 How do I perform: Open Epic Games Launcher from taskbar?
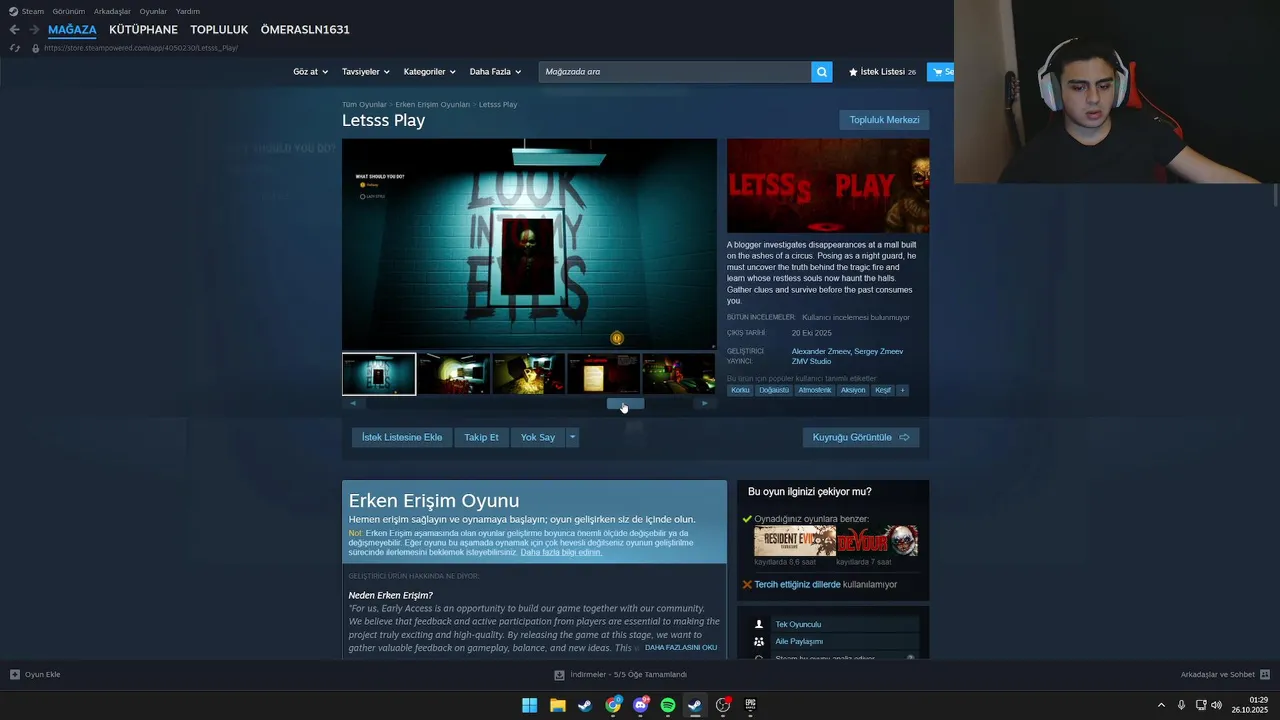pos(750,705)
